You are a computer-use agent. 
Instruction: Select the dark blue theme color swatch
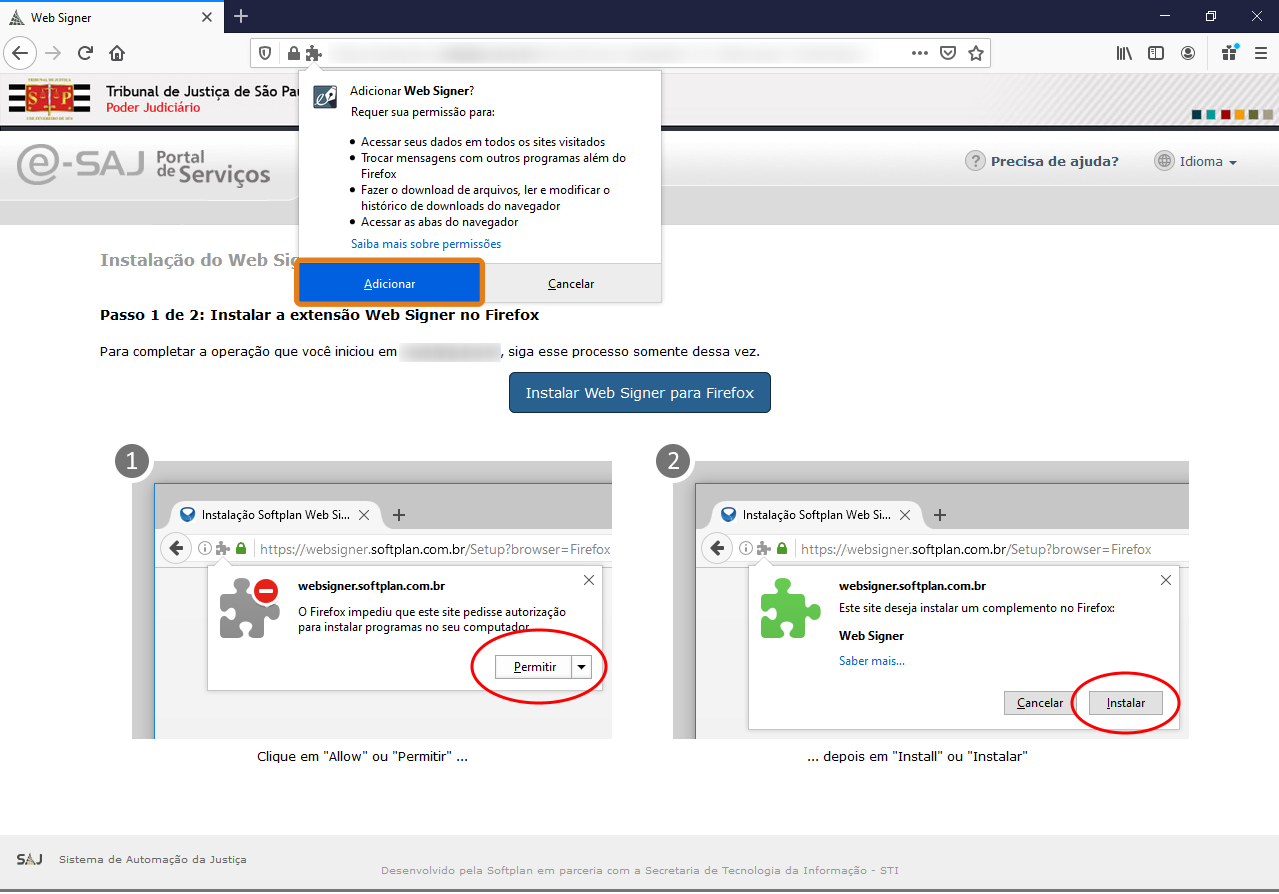(1197, 115)
